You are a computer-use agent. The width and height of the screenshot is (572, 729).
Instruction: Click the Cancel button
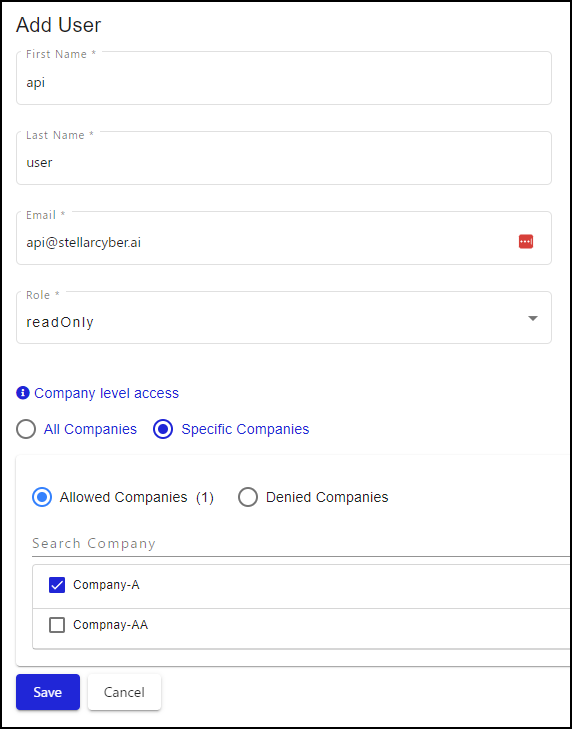click(124, 692)
